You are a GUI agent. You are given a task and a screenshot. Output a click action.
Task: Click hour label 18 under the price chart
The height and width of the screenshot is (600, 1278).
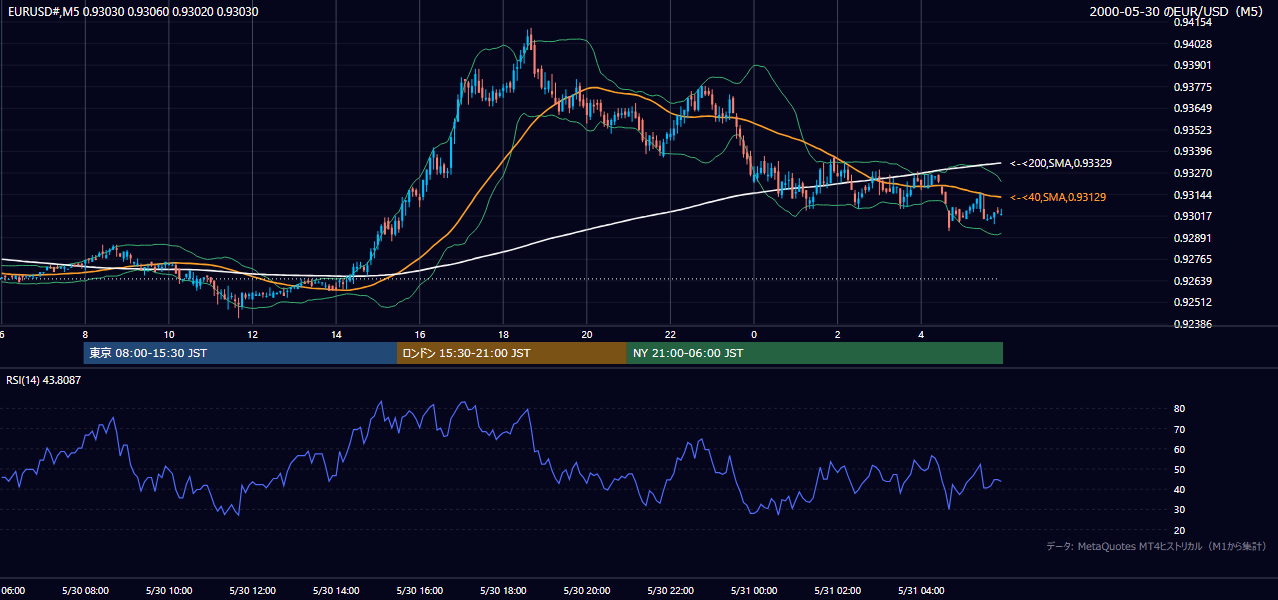(x=503, y=334)
